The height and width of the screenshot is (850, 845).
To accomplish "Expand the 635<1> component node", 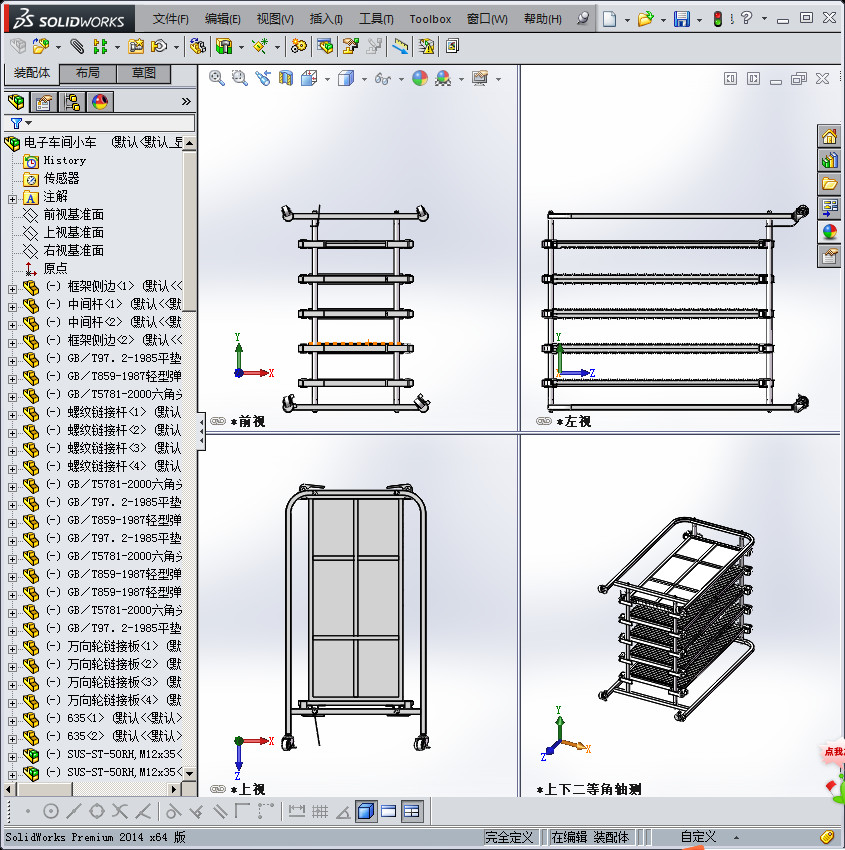I will [x=12, y=721].
